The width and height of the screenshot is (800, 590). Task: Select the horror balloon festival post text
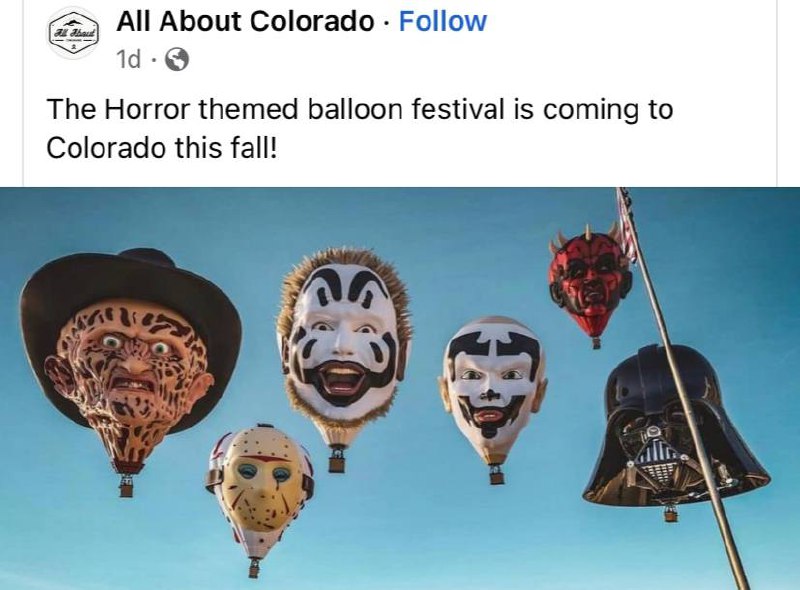point(360,128)
